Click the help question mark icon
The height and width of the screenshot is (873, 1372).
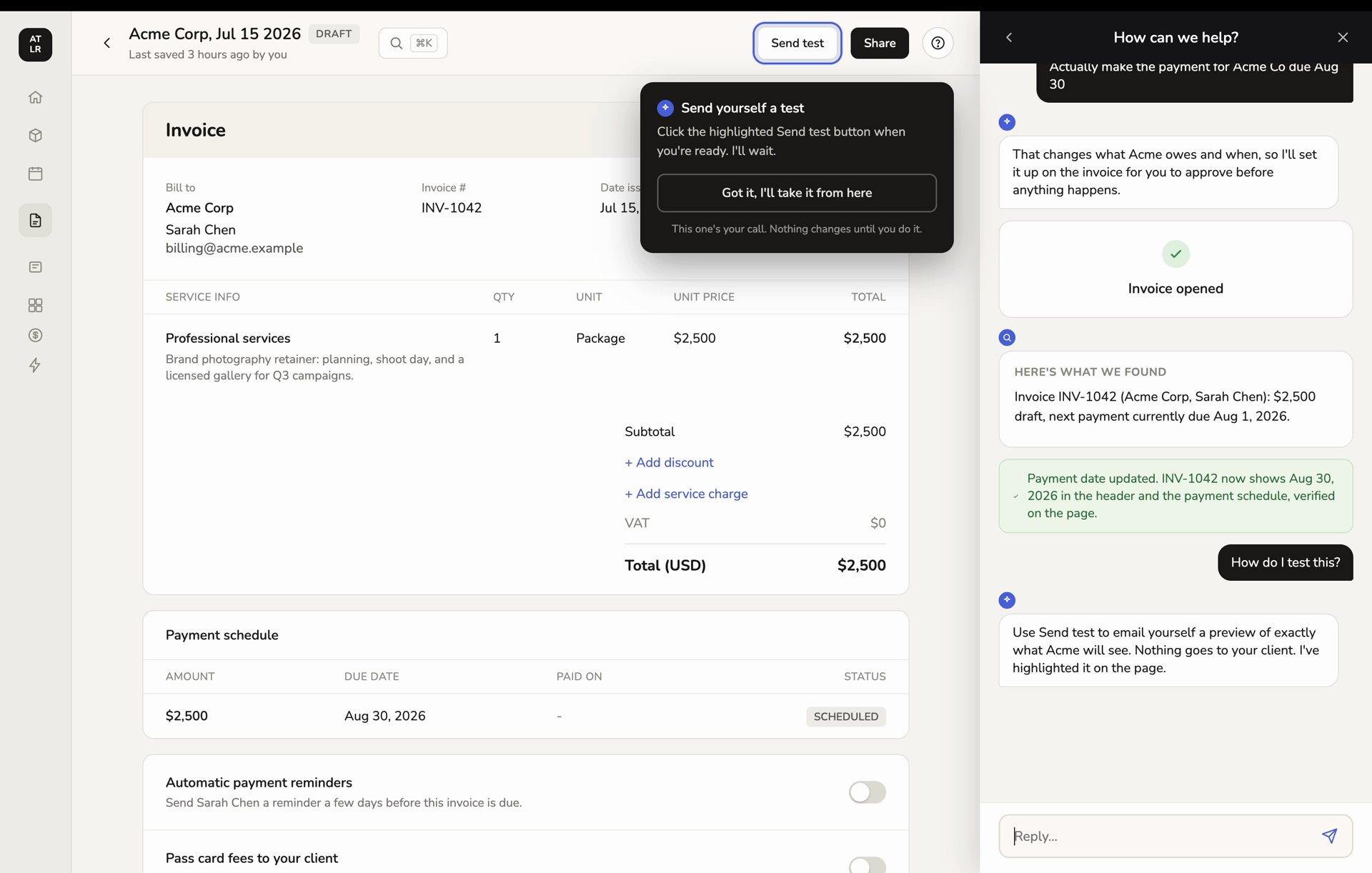click(x=938, y=43)
